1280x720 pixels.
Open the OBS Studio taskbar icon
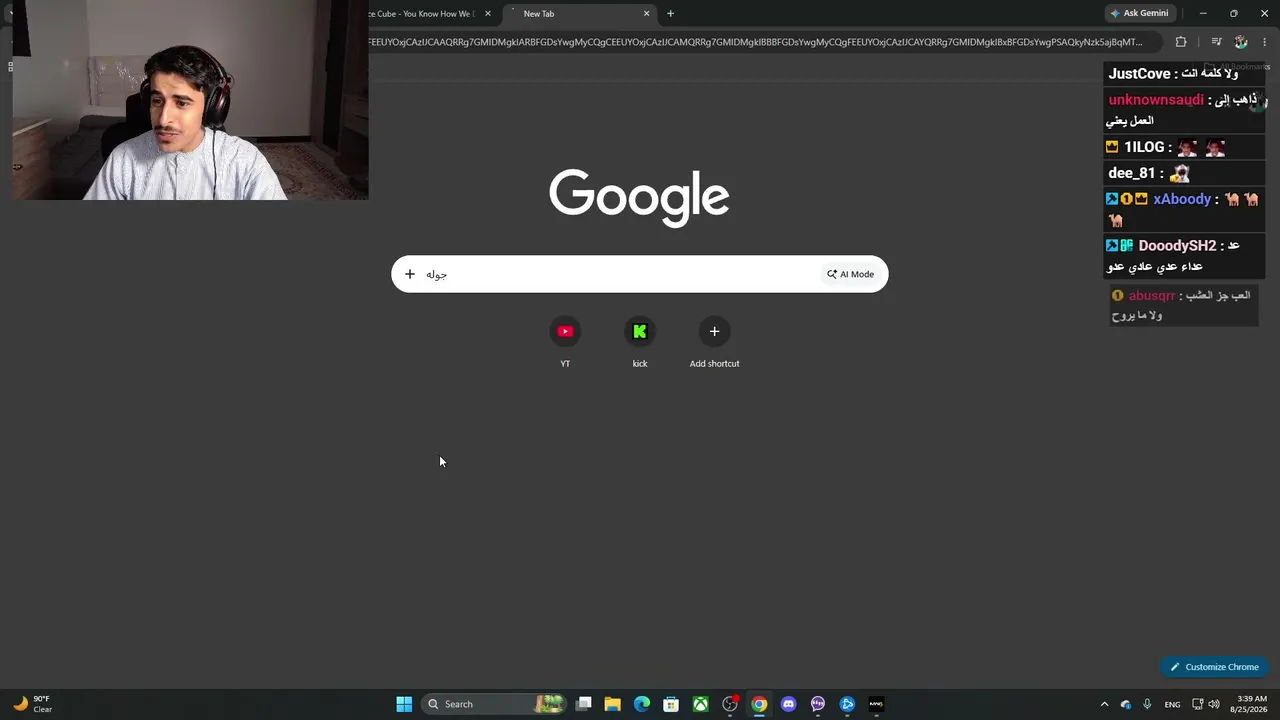(x=730, y=704)
